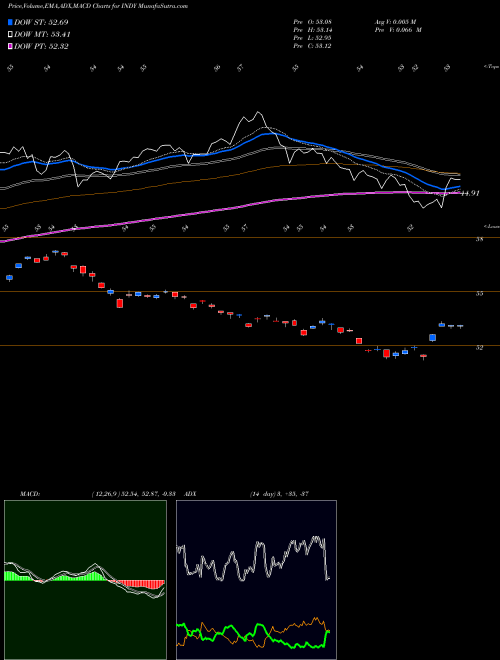Screen dimensions: 500x660
Task: Click the 'Pre H: 53.14' high value
Action: point(313,30)
